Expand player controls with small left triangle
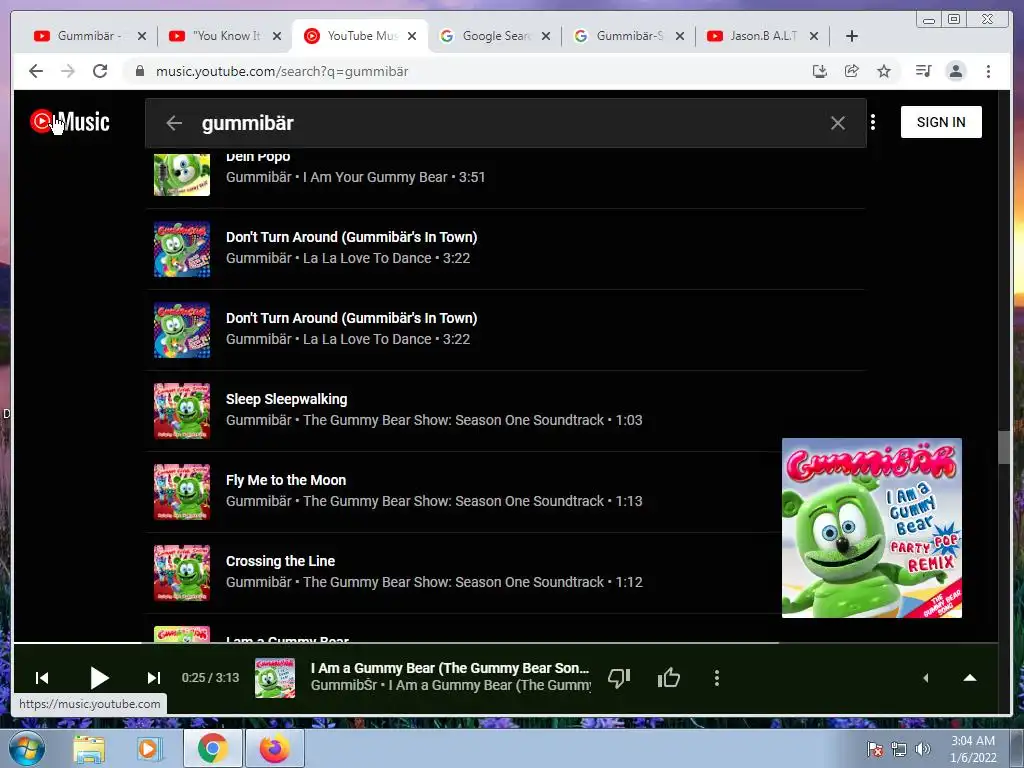The image size is (1024, 768). click(x=925, y=678)
